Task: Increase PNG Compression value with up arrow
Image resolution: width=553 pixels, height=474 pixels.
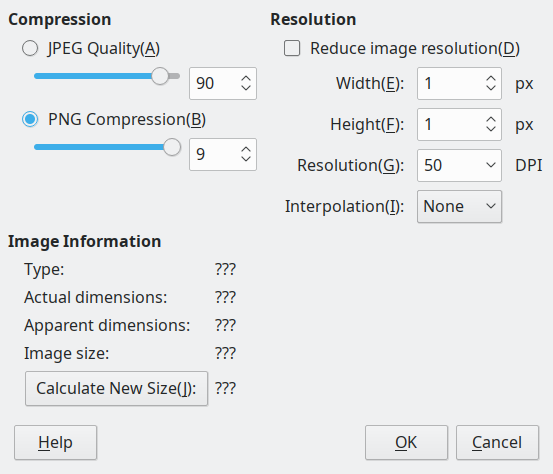Action: 246,150
